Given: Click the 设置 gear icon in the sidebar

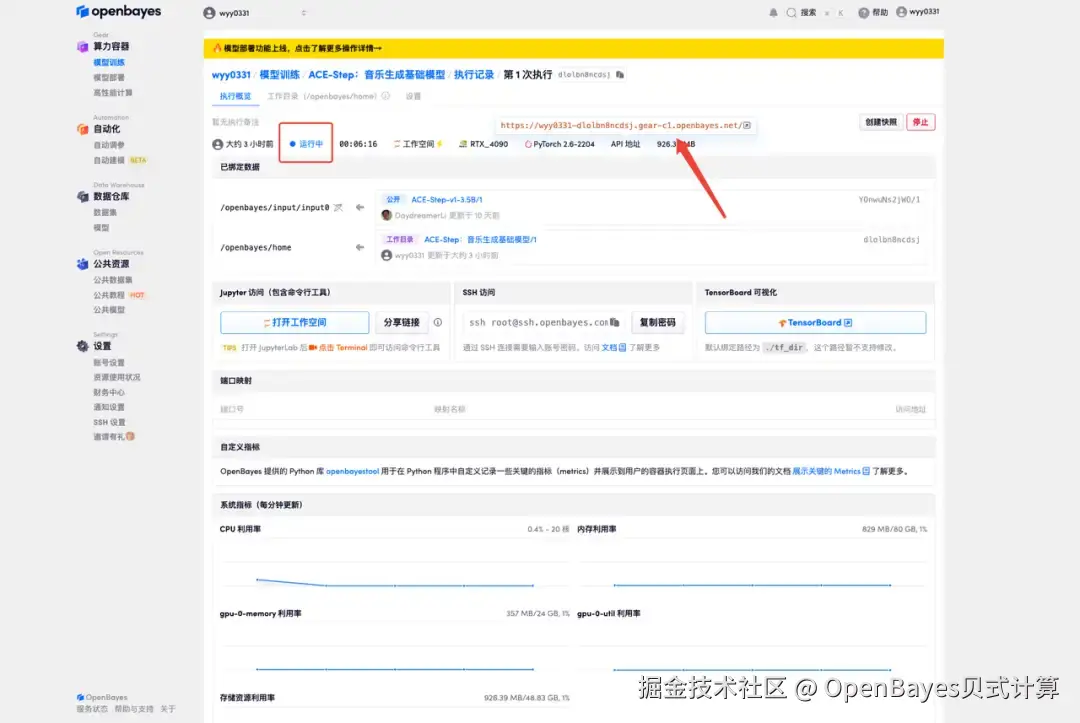Looking at the screenshot, I should [82, 346].
